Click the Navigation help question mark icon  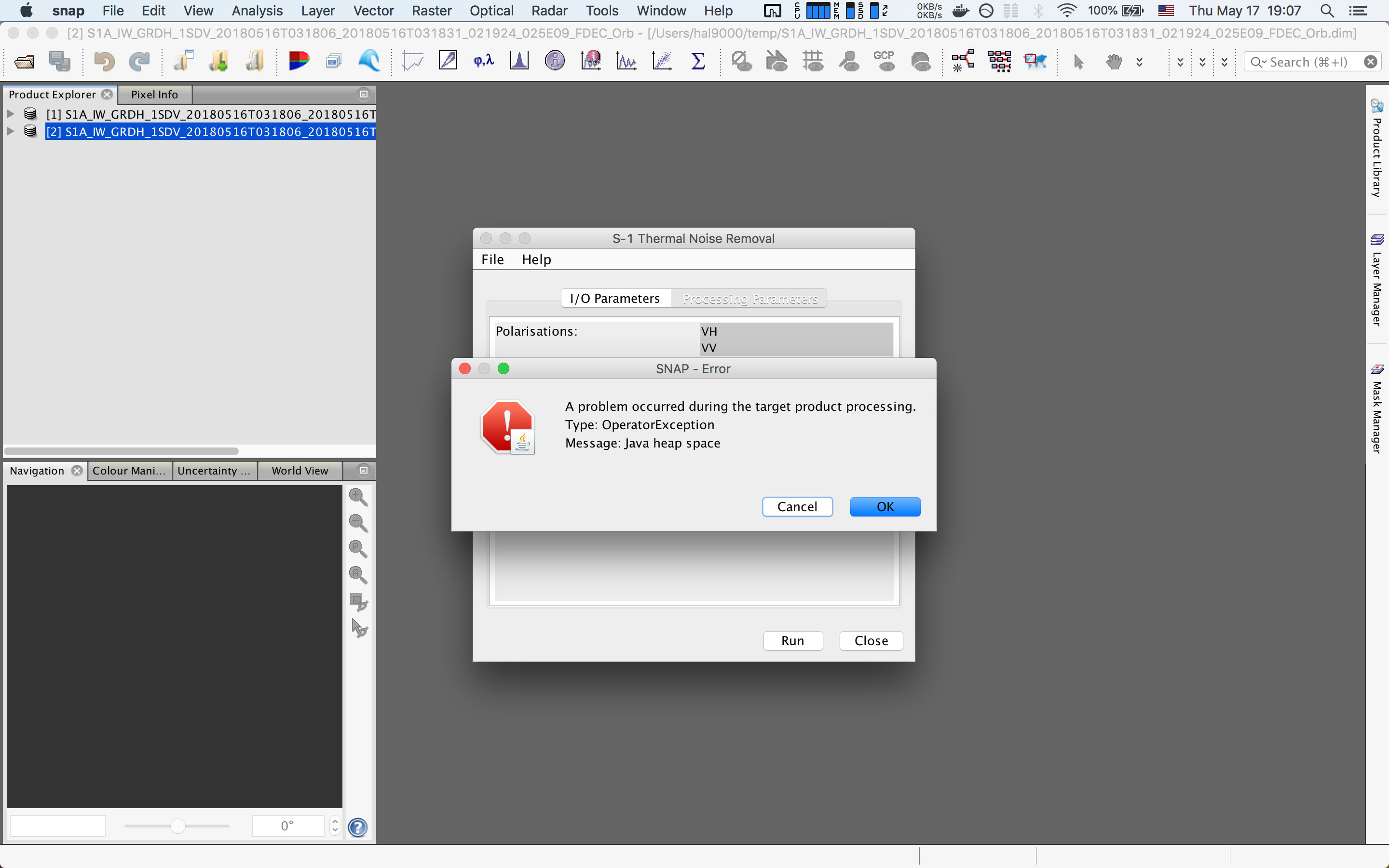[357, 827]
